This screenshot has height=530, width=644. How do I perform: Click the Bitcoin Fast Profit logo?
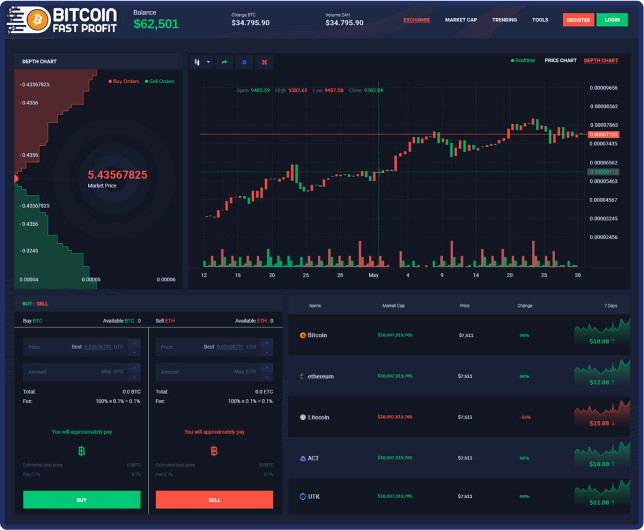pyautogui.click(x=62, y=20)
